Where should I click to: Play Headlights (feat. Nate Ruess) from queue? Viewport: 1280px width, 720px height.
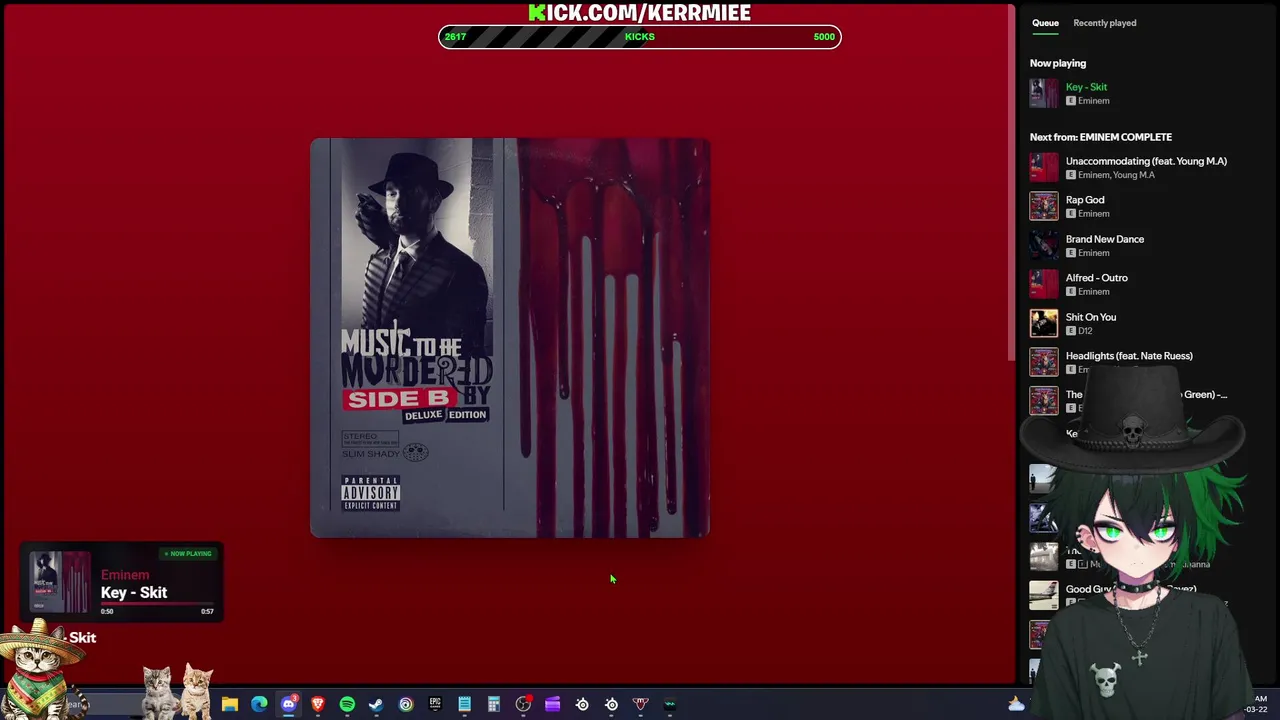tap(1129, 356)
